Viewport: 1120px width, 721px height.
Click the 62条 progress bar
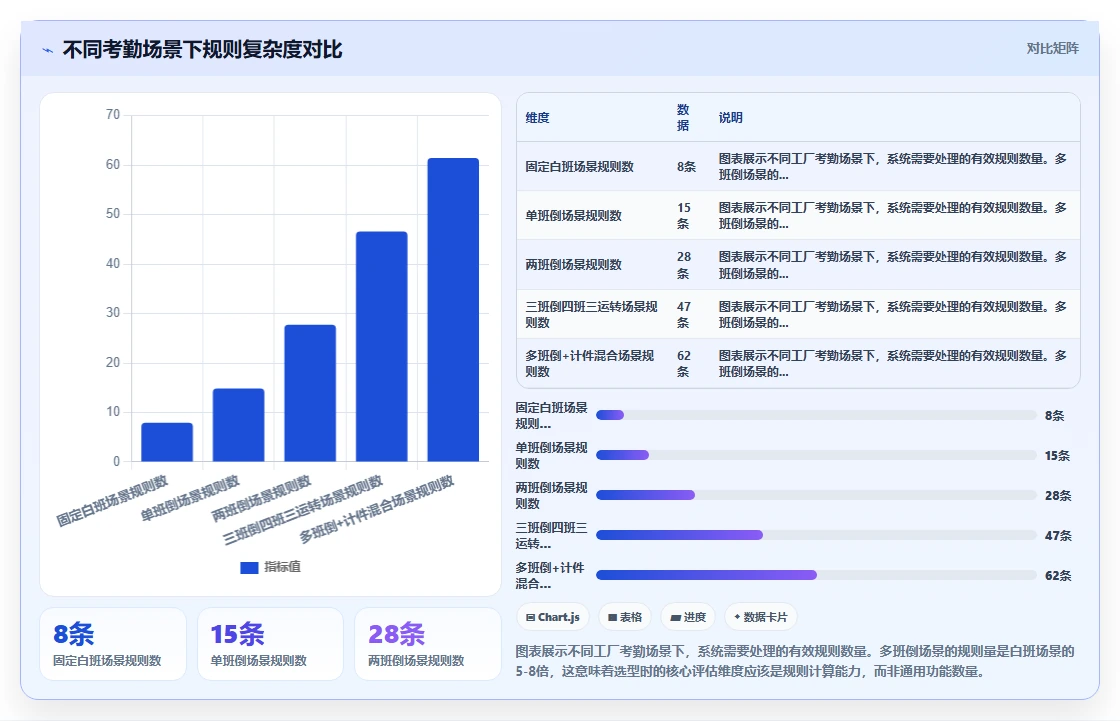816,575
